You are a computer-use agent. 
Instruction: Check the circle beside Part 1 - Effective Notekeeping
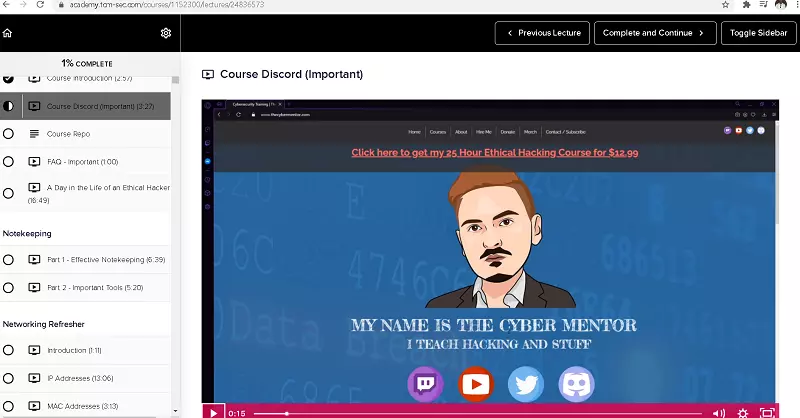(x=9, y=260)
